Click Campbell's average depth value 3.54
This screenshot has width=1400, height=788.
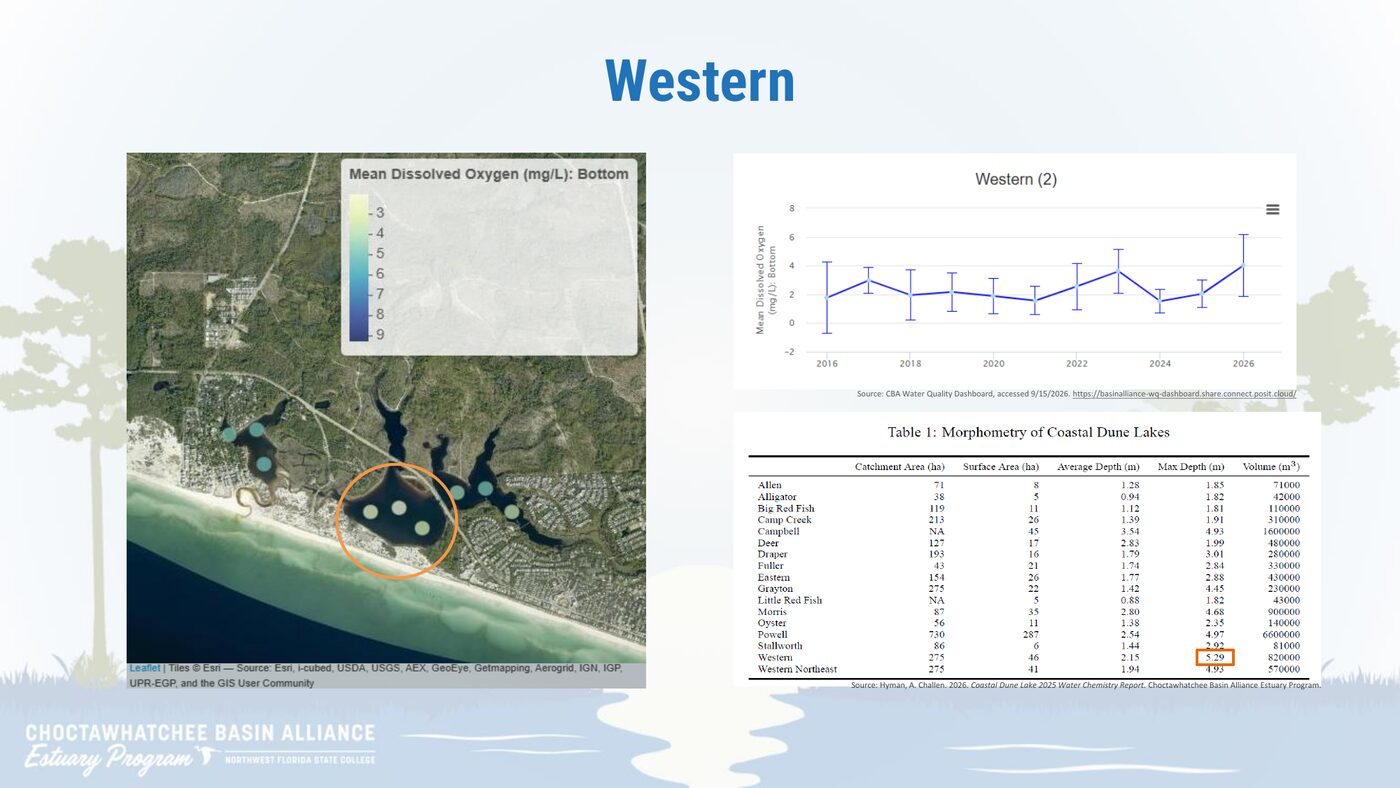1128,531
